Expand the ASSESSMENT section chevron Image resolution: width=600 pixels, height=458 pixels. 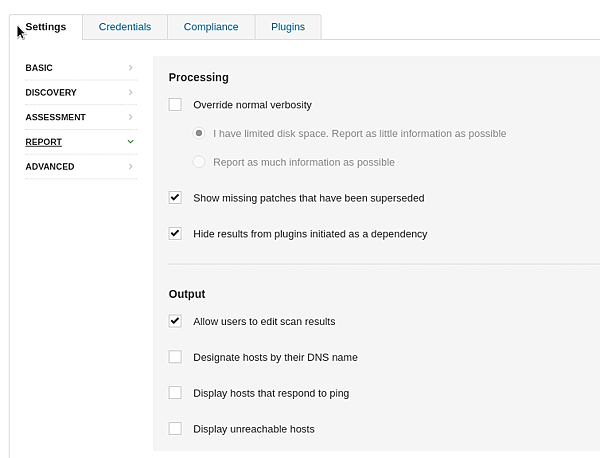(131, 117)
